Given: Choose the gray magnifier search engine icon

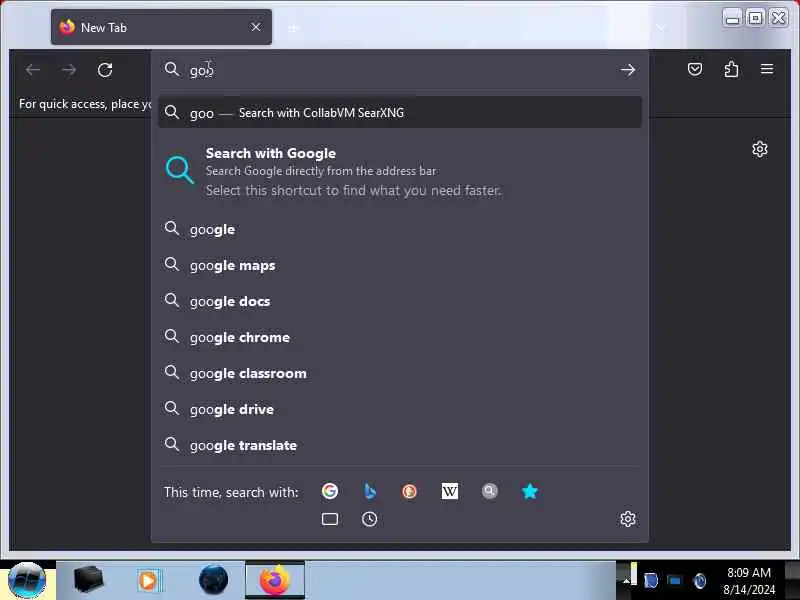Looking at the screenshot, I should (x=489, y=491).
